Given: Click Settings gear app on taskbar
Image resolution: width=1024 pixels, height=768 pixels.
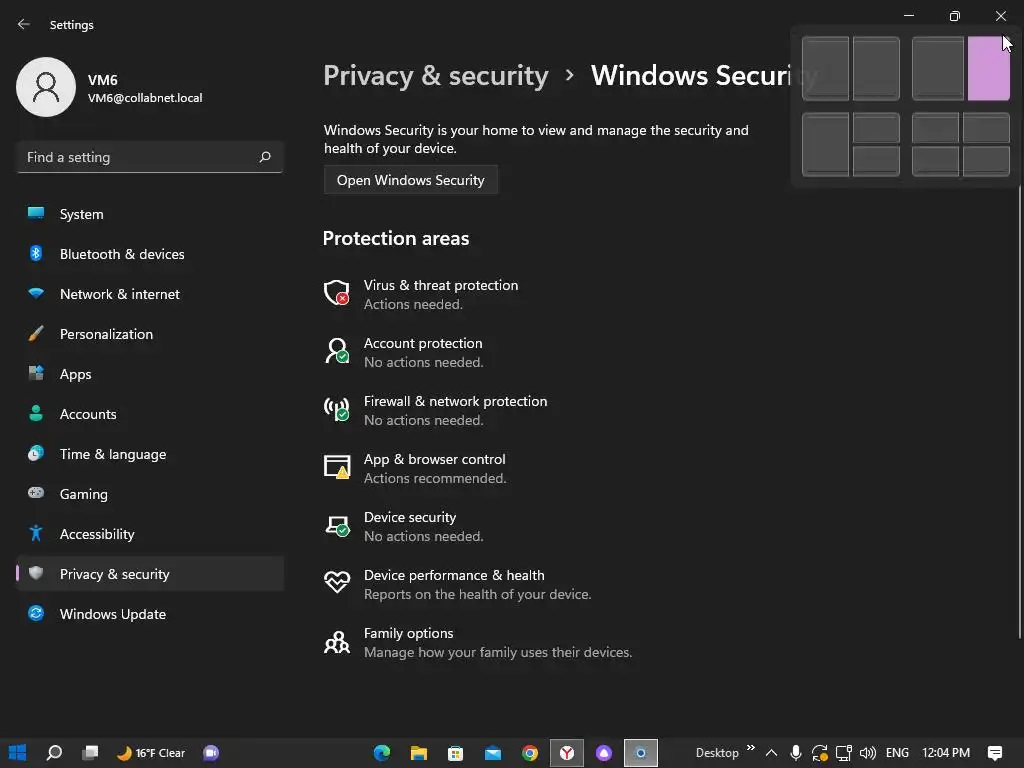Looking at the screenshot, I should [x=641, y=753].
